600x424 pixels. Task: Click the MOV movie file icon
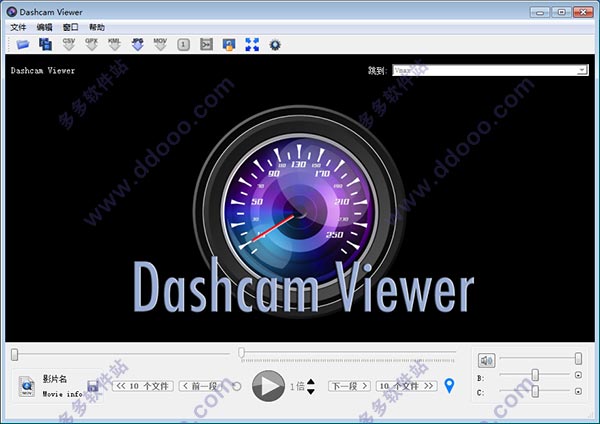click(x=26, y=386)
